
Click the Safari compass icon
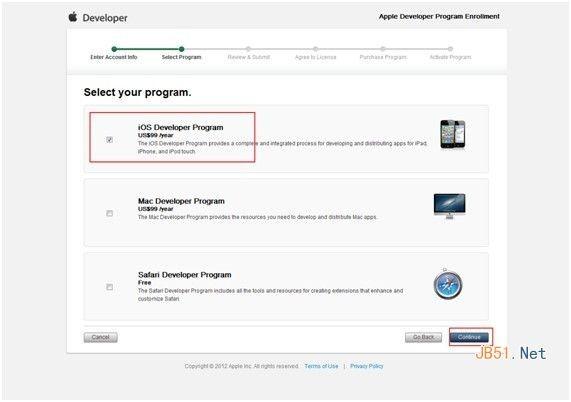click(x=448, y=284)
